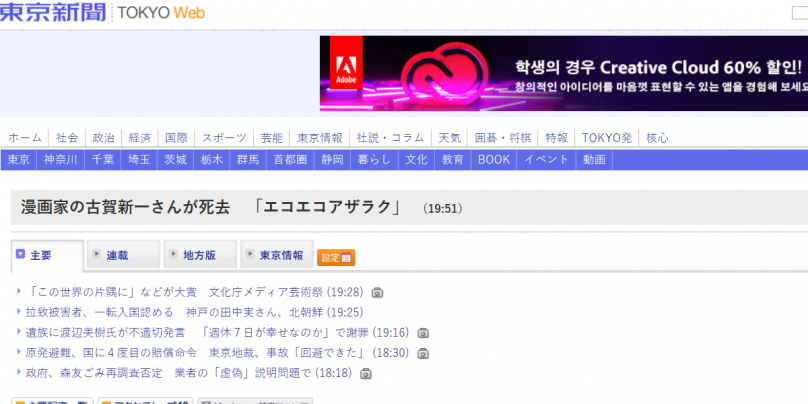Open the 天気 weather menu item
The image size is (808, 404).
[x=449, y=138]
